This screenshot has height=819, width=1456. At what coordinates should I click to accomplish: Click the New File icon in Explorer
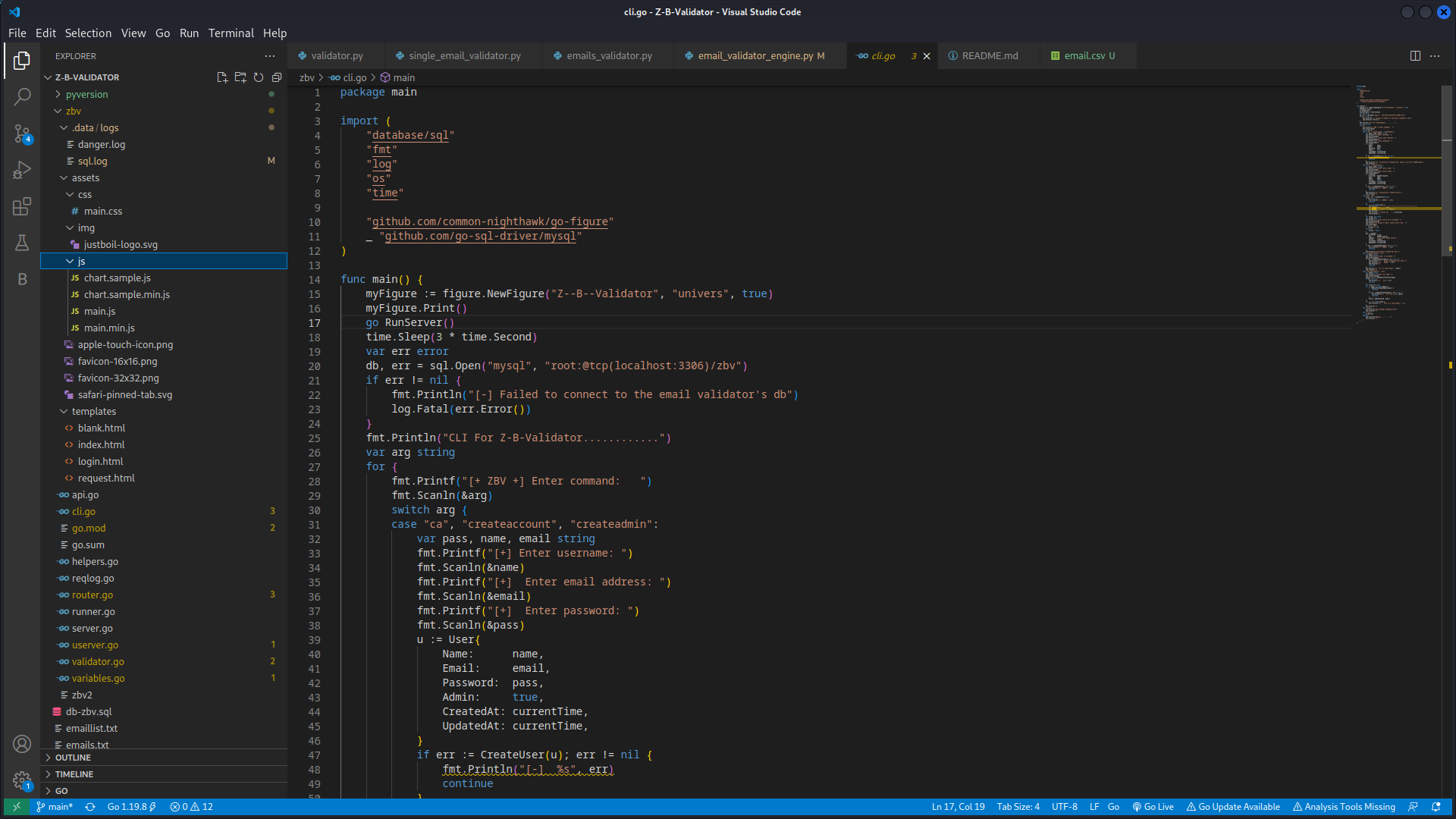coord(222,77)
